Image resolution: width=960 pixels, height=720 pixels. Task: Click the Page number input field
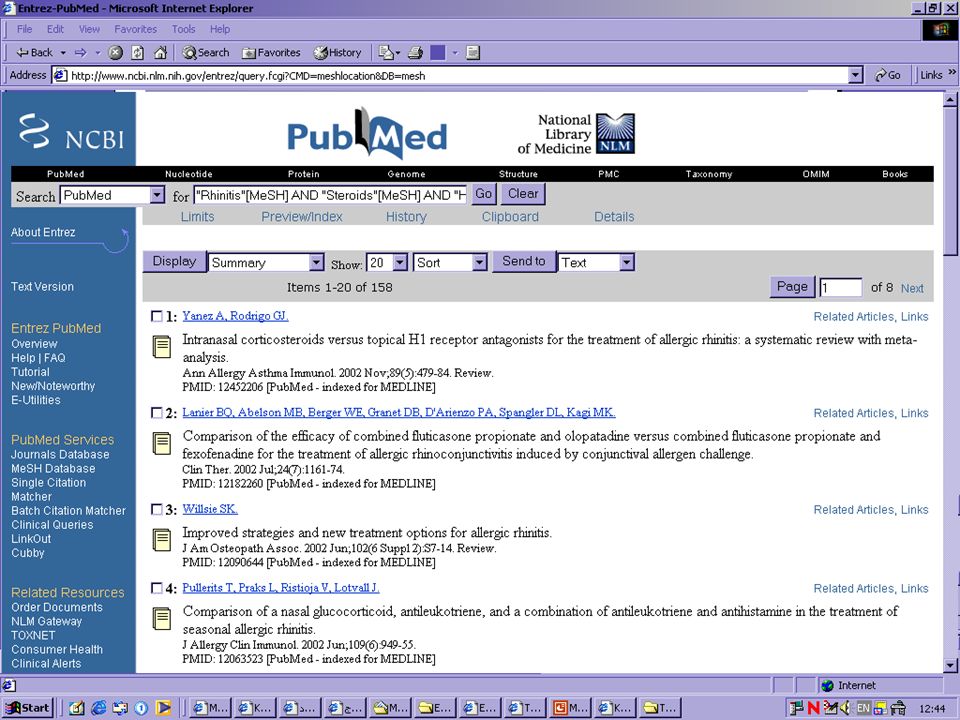841,288
